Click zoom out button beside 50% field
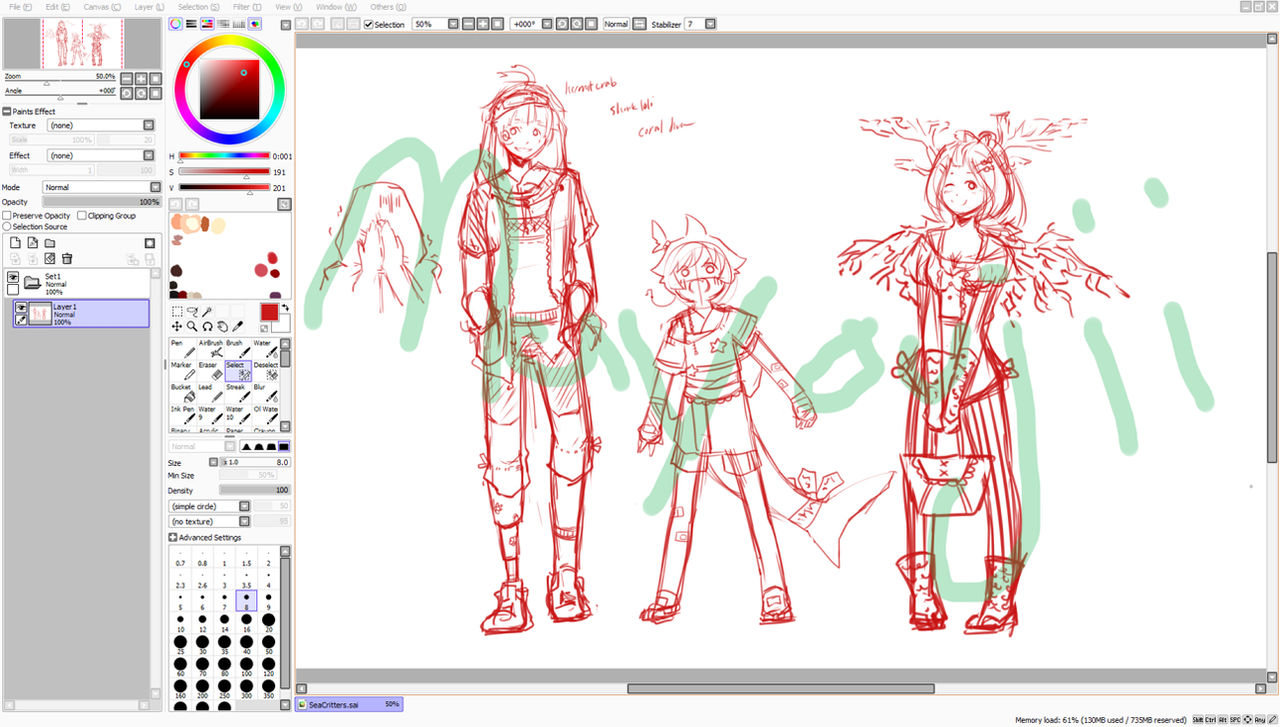Viewport: 1280px width, 727px height. pos(469,24)
